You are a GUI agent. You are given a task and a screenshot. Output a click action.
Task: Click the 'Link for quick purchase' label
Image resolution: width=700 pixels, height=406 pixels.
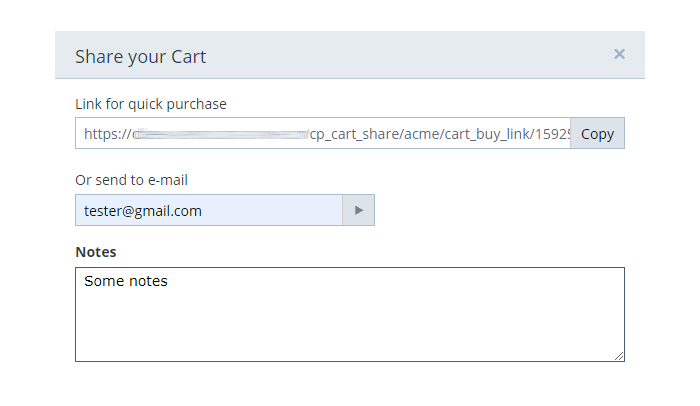point(151,105)
